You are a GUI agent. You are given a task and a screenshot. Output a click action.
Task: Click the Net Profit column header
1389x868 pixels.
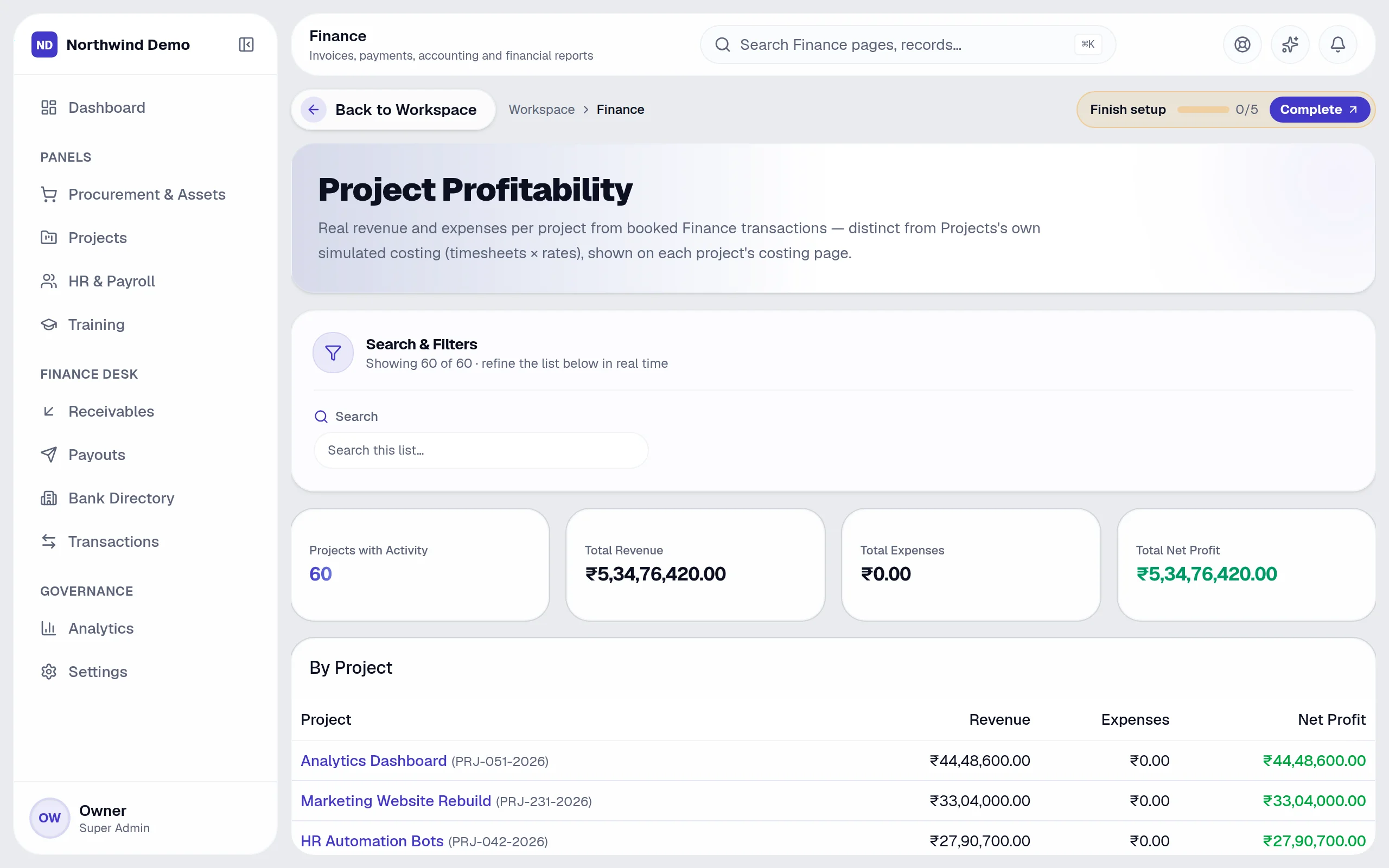(x=1331, y=719)
